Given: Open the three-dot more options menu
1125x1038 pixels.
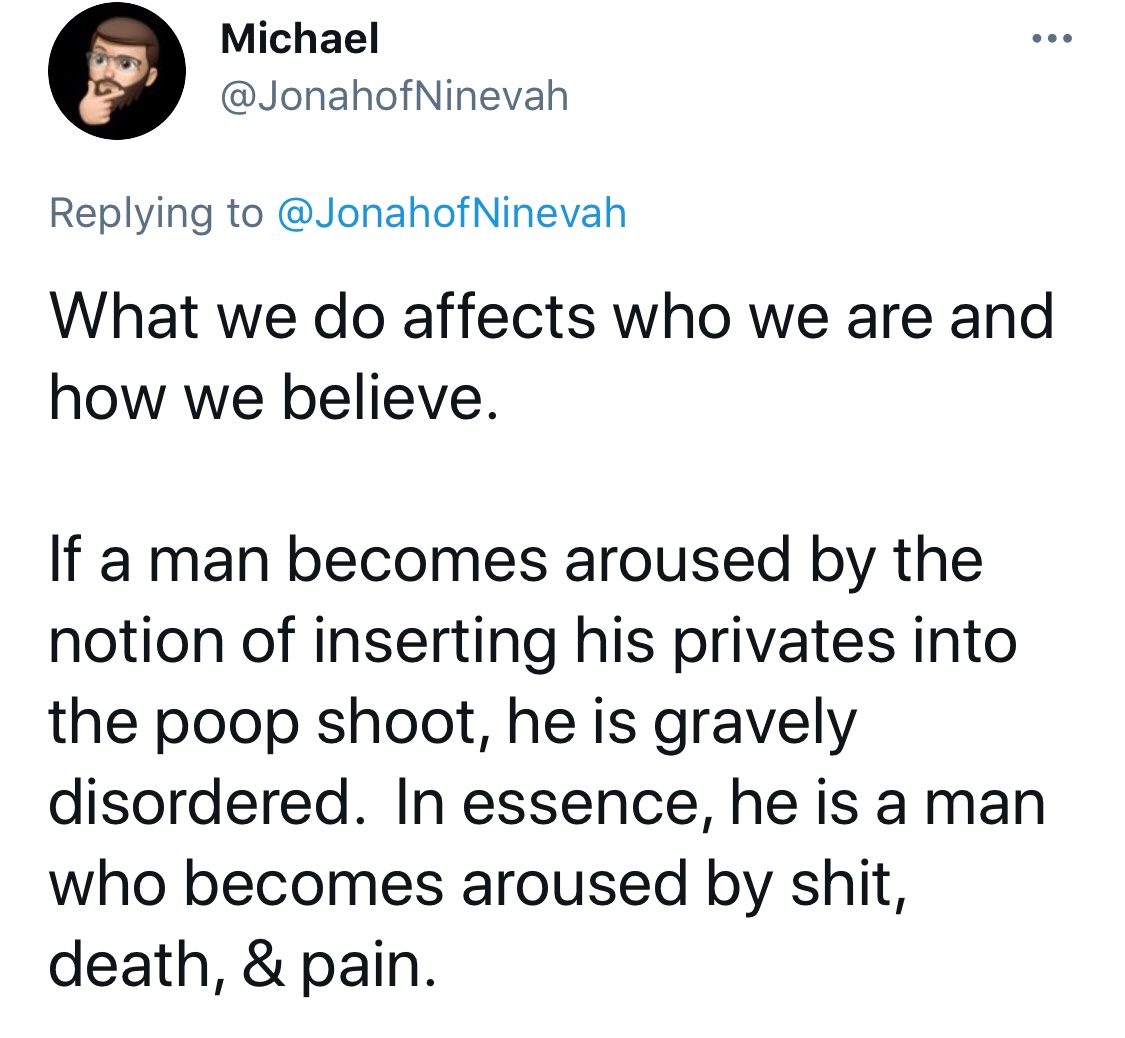Looking at the screenshot, I should [1052, 39].
